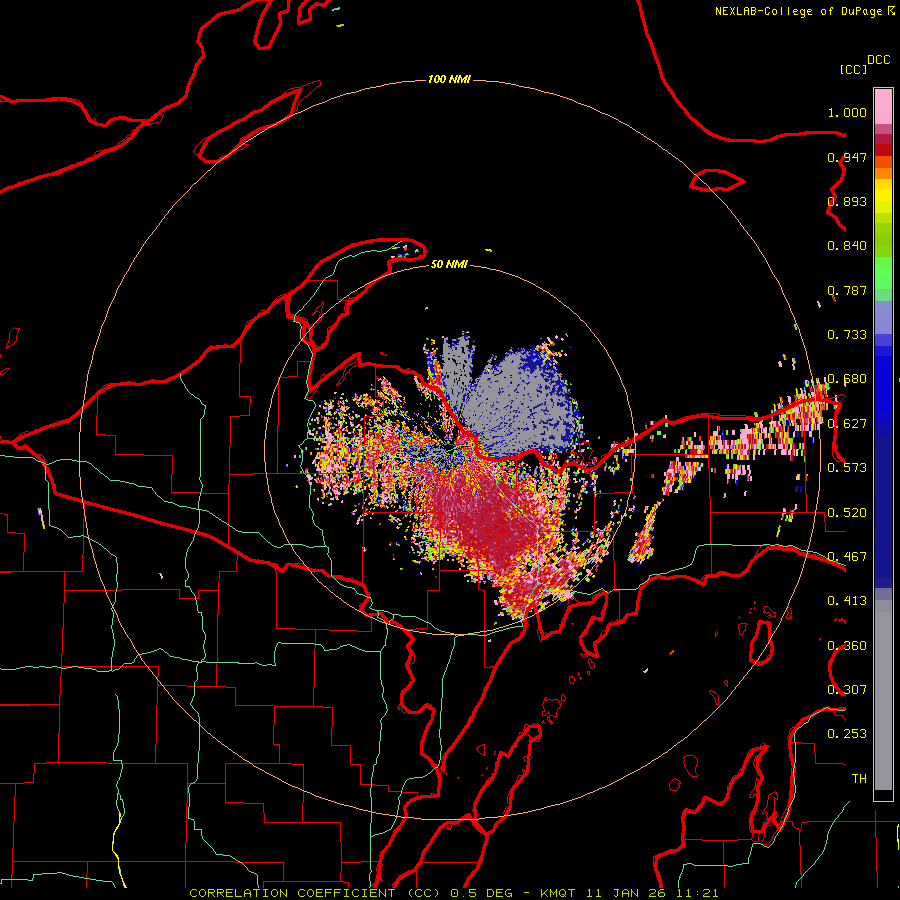The image size is (900, 900).
Task: Click the 11:21 time stamp
Action: point(697,893)
